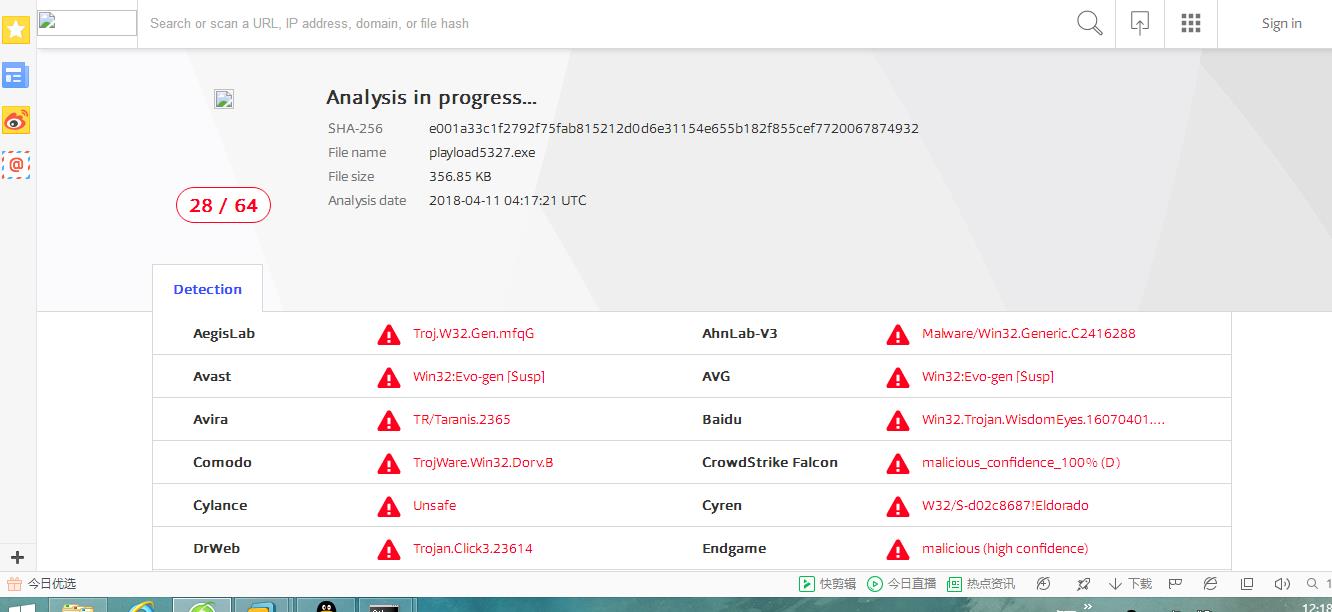Click the CrowdStrike Falcon engine name
The height and width of the screenshot is (612, 1332).
(770, 462)
